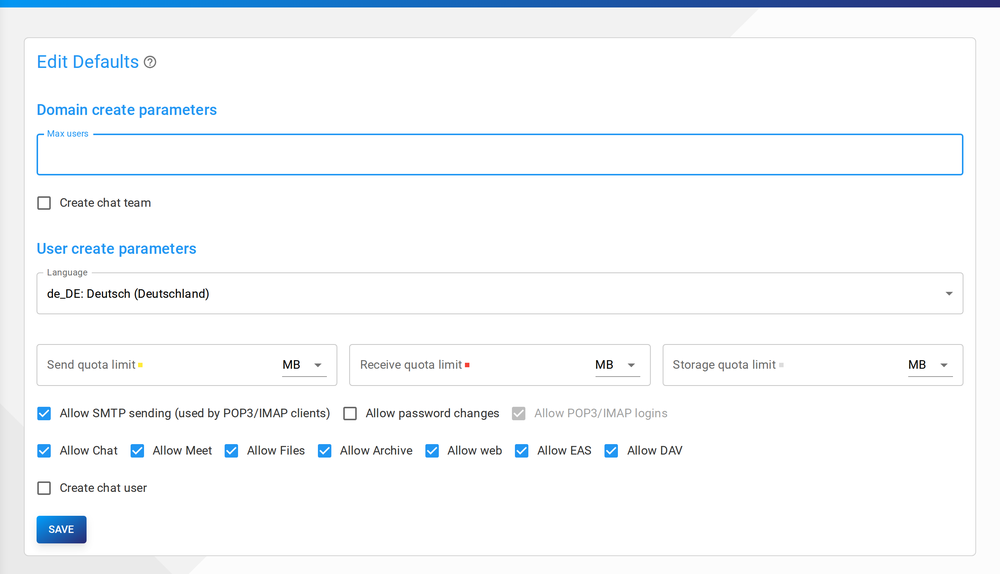Open the Edit Defaults help icon
This screenshot has height=574, width=1000.
pyautogui.click(x=150, y=62)
